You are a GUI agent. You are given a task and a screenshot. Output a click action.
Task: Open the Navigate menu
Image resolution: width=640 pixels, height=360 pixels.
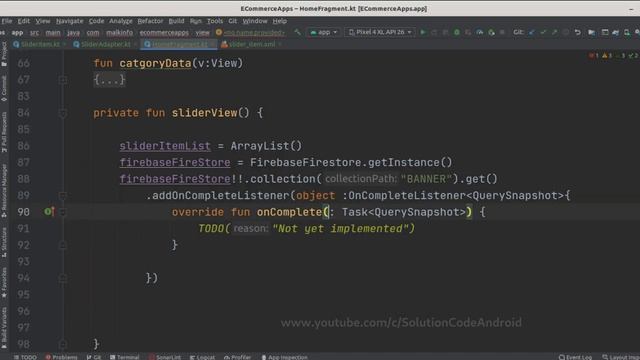click(69, 21)
